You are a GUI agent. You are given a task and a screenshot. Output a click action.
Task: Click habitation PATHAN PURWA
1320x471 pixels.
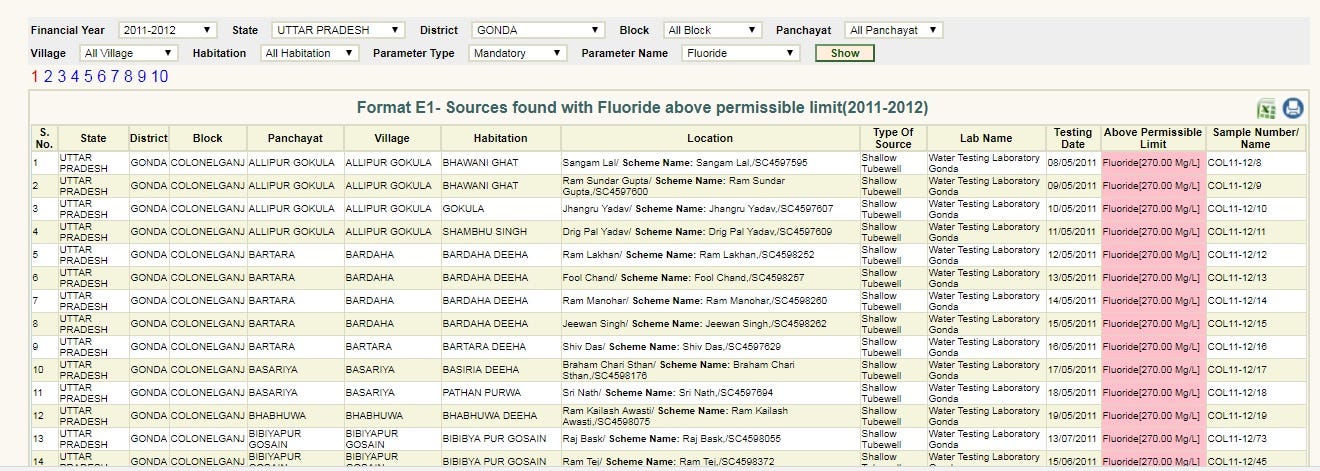[x=482, y=393]
